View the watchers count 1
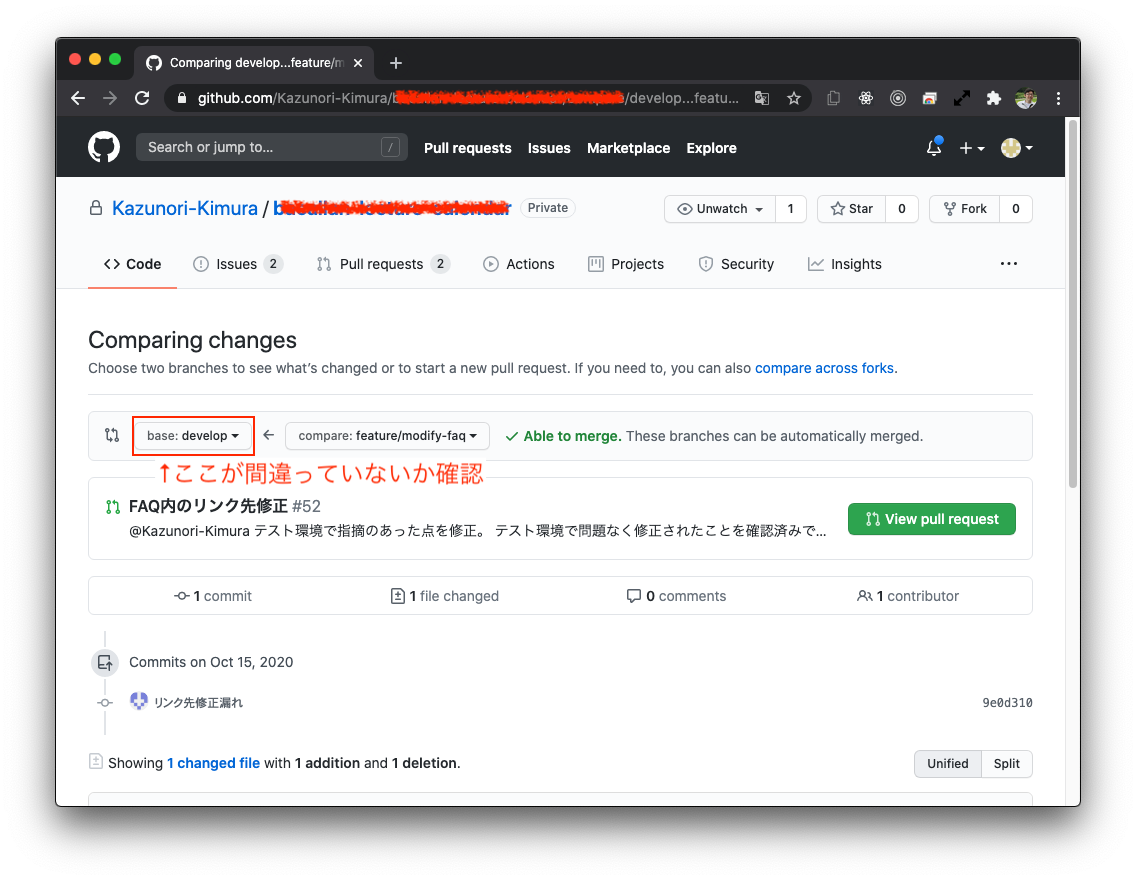Screen dimensions: 1136x880 790,209
